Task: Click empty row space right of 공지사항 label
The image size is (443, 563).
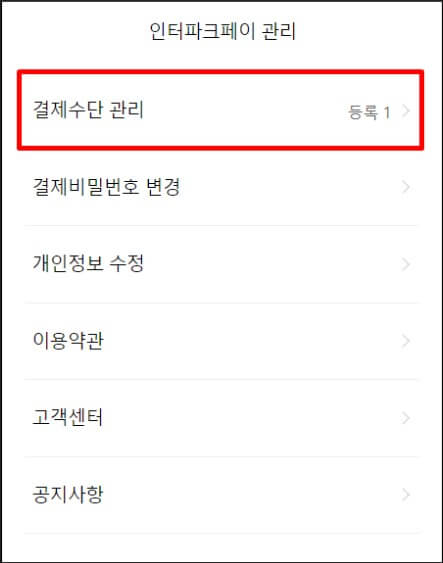Action: click(251, 495)
